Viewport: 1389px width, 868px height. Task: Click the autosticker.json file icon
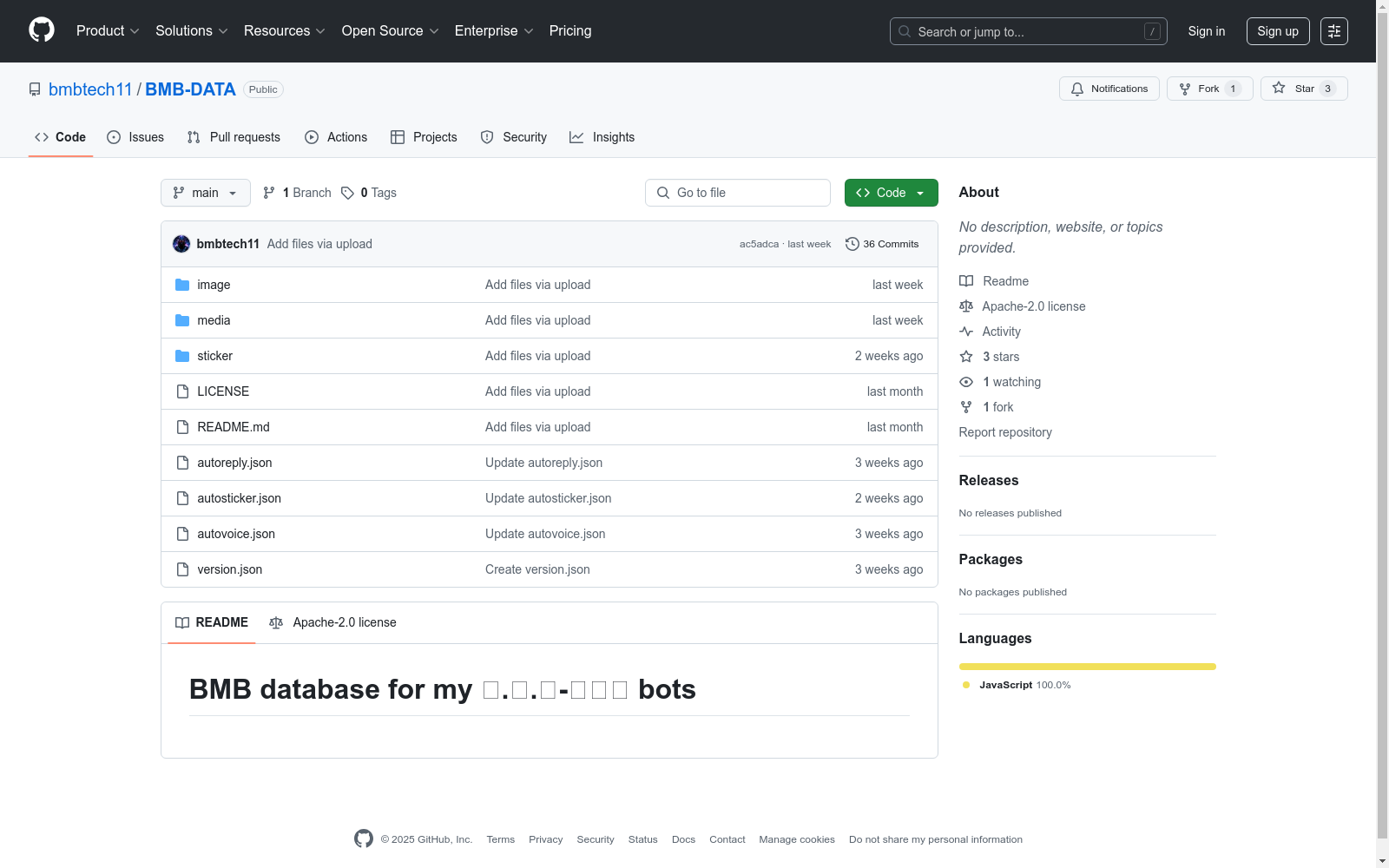(182, 498)
